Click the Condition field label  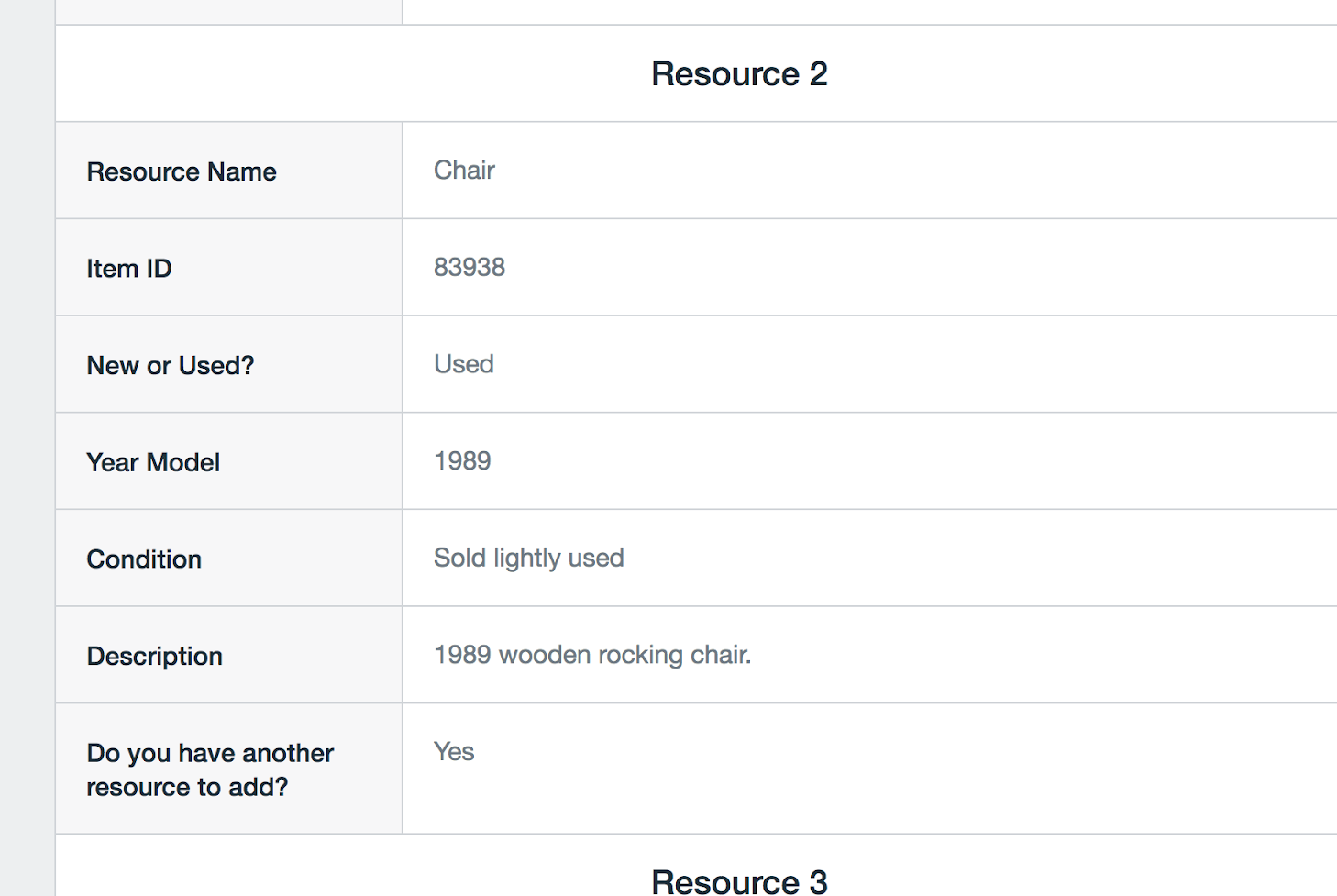(144, 559)
